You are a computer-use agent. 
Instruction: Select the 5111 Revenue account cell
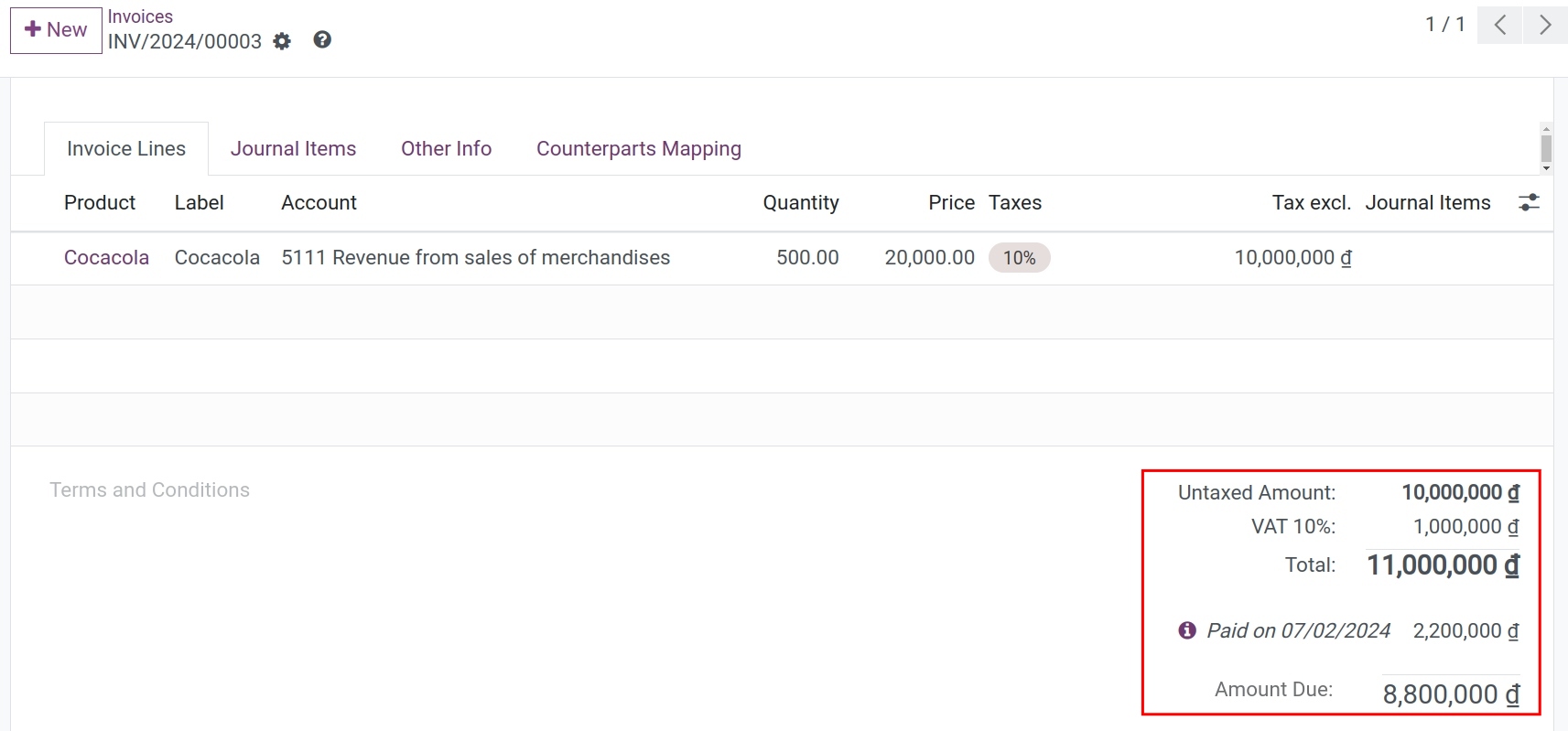476,258
